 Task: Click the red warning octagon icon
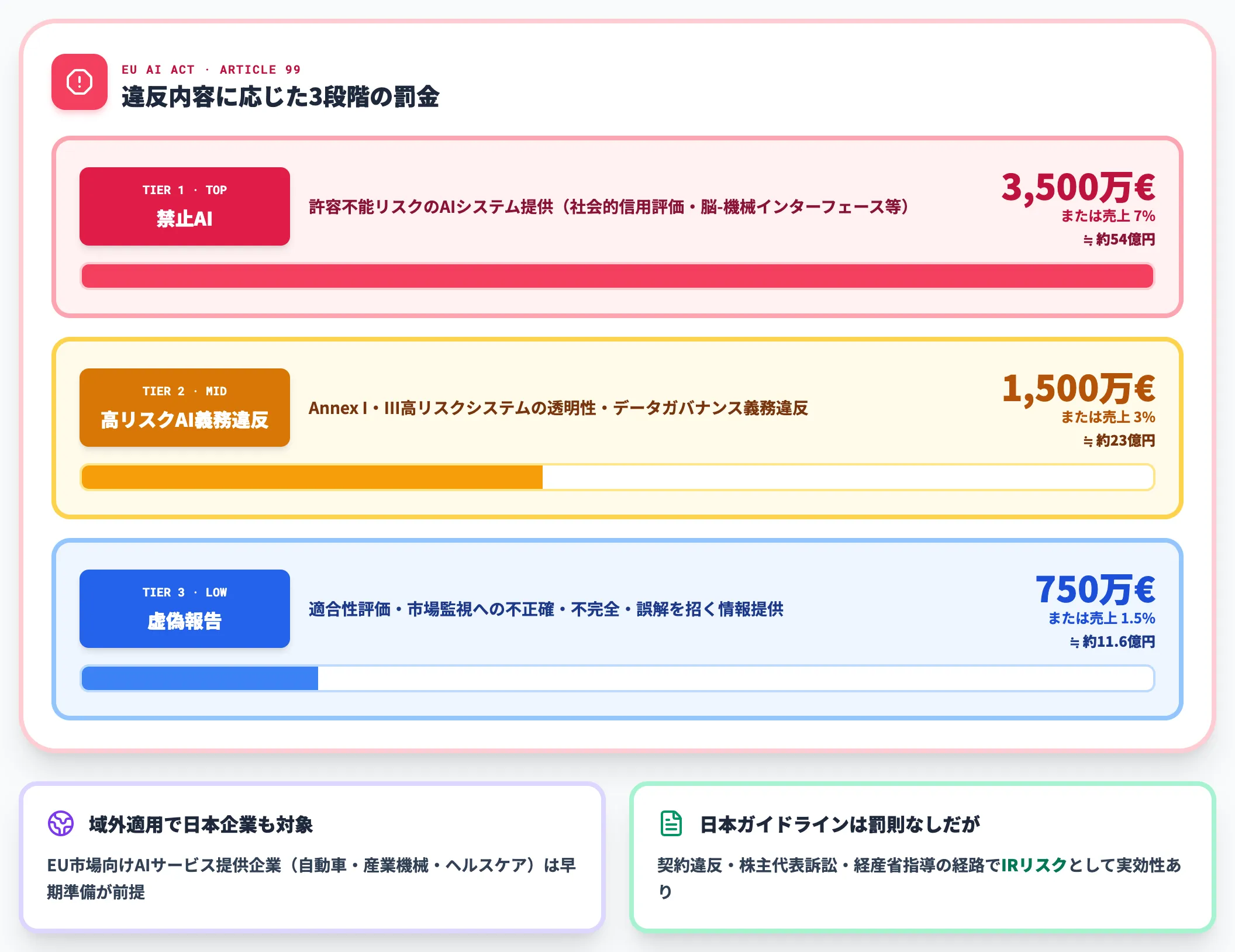(x=80, y=82)
